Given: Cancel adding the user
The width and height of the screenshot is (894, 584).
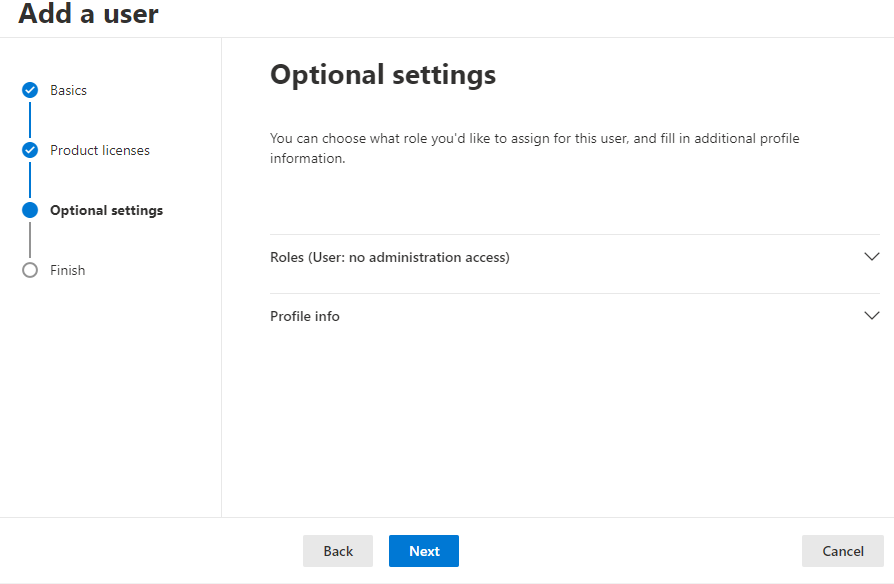Looking at the screenshot, I should point(843,551).
